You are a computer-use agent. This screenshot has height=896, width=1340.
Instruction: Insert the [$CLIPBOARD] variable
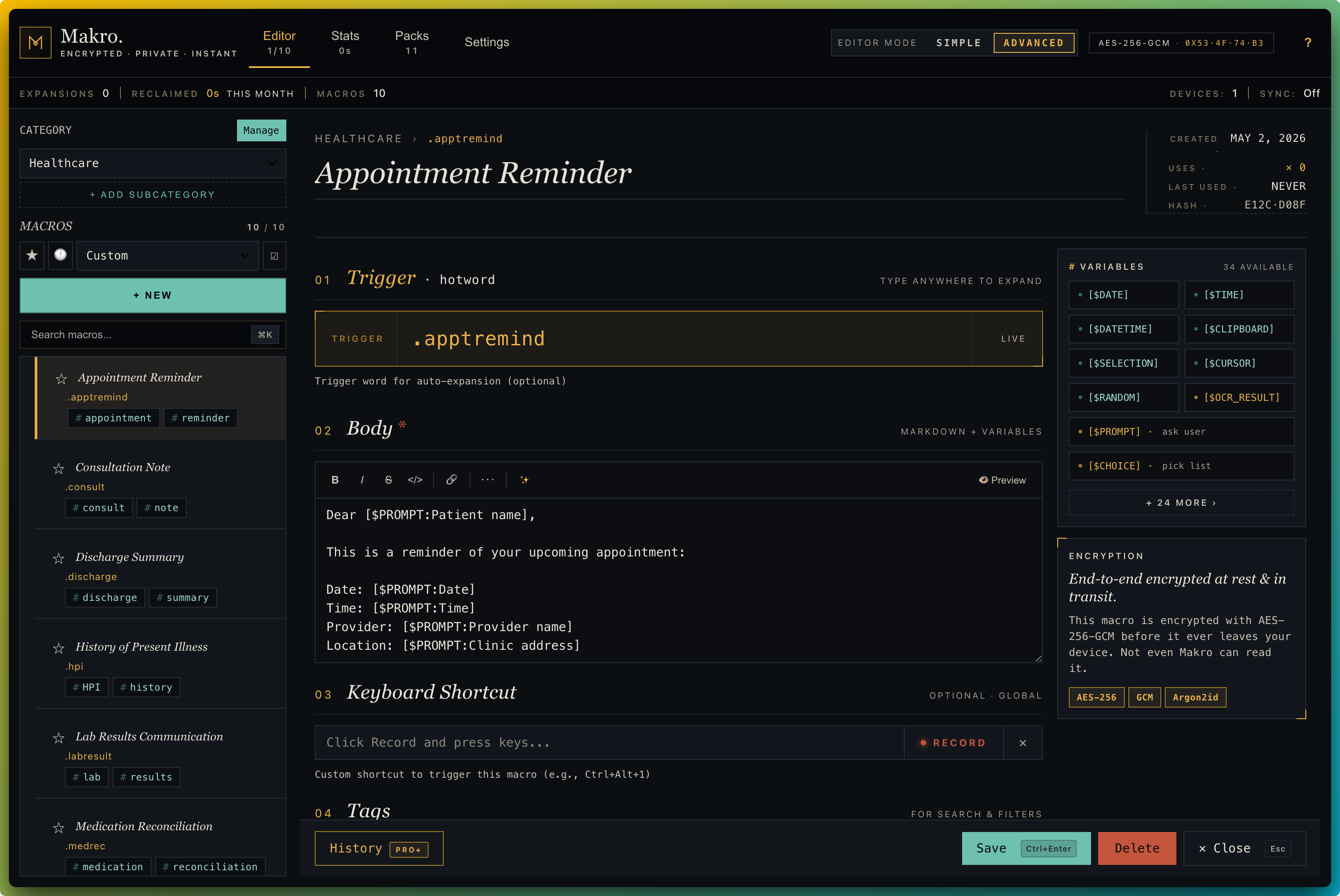click(x=1240, y=329)
